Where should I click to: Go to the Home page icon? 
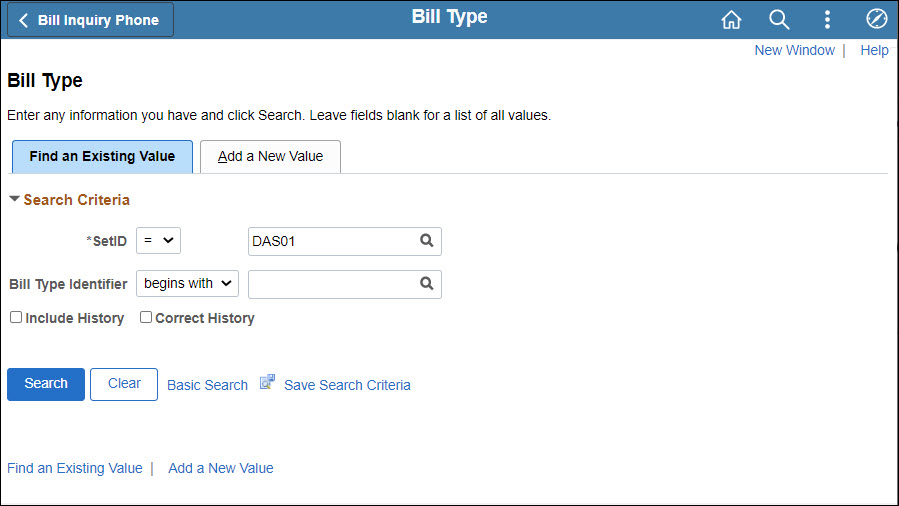click(731, 19)
